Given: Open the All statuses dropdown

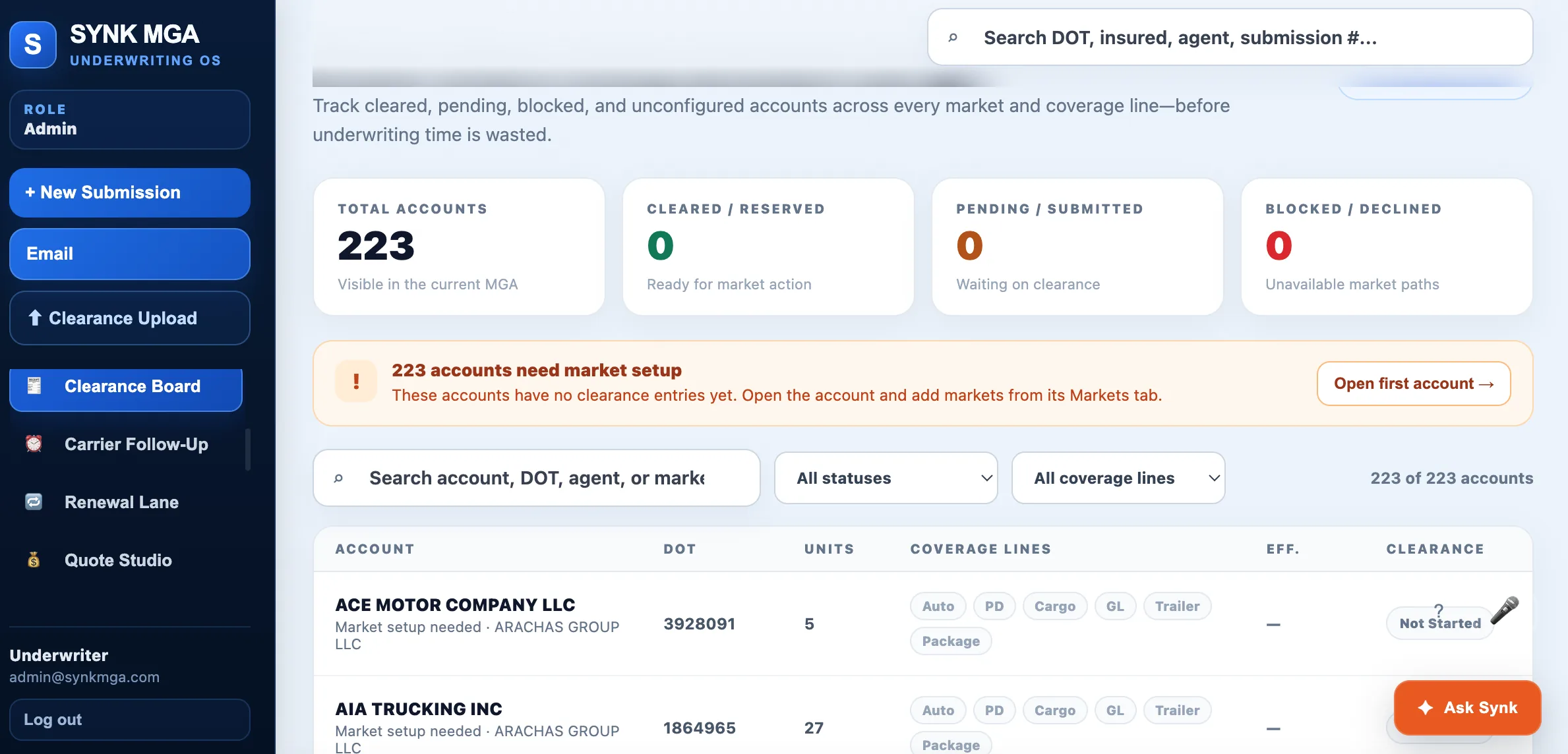Looking at the screenshot, I should click(886, 478).
